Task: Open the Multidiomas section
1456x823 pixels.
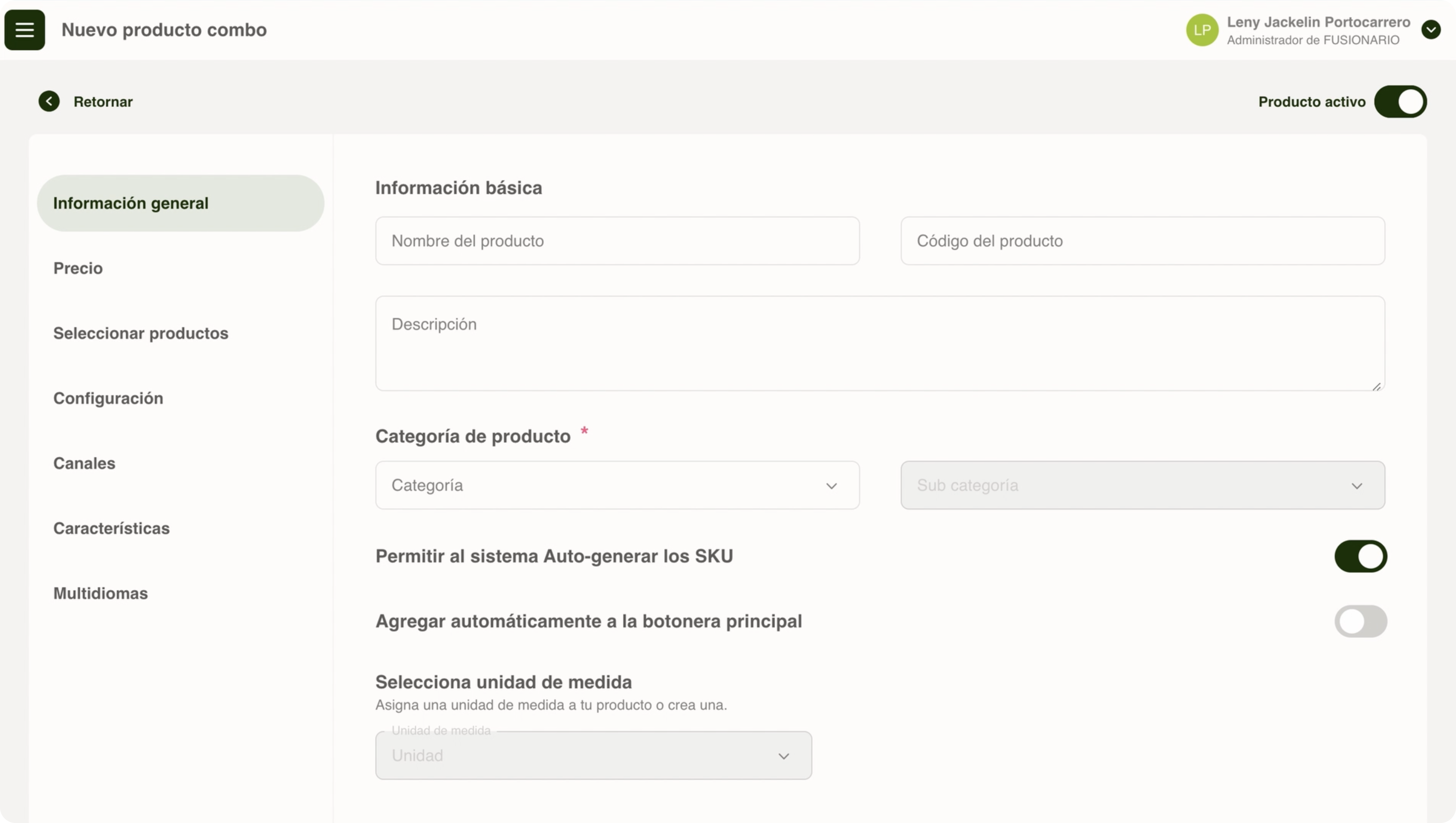Action: (x=100, y=593)
